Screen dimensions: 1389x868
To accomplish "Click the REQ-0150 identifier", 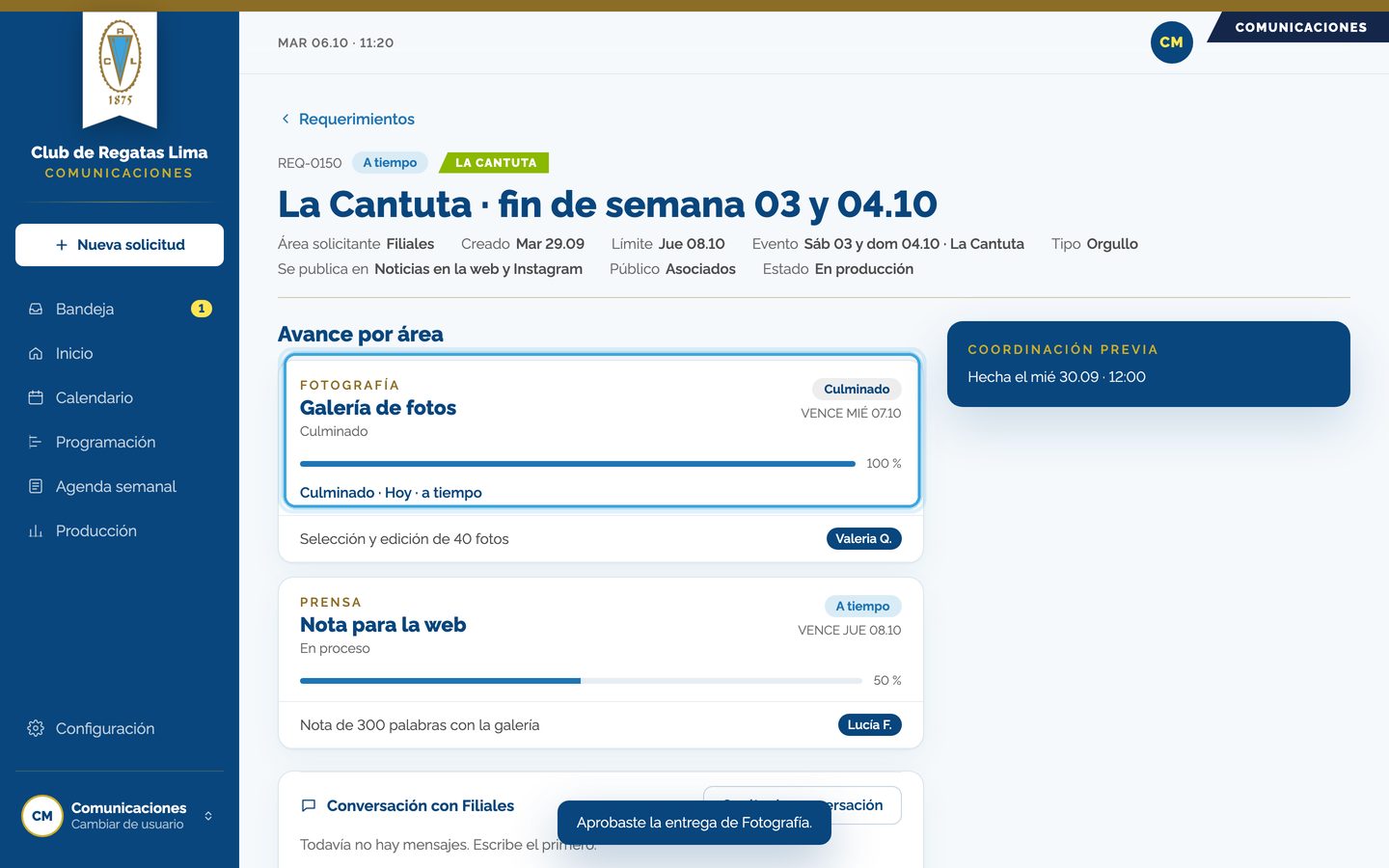I will pos(310,163).
